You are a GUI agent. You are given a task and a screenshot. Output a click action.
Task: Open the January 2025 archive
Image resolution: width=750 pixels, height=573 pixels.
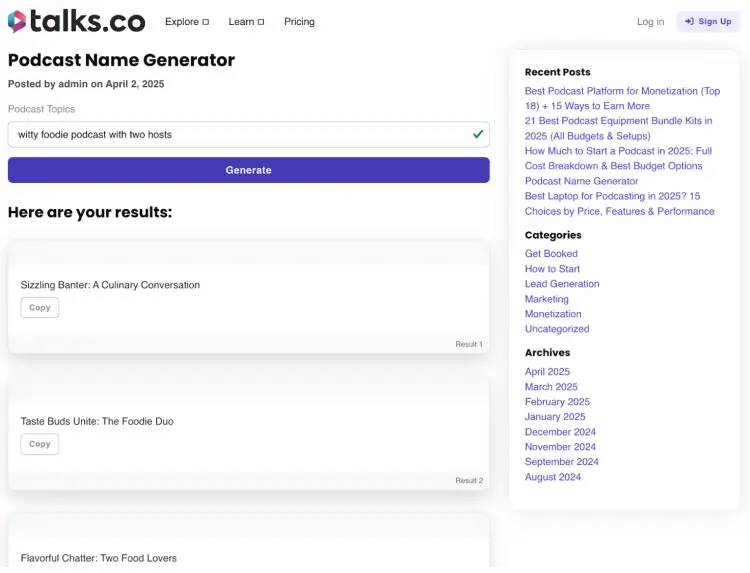coord(555,417)
